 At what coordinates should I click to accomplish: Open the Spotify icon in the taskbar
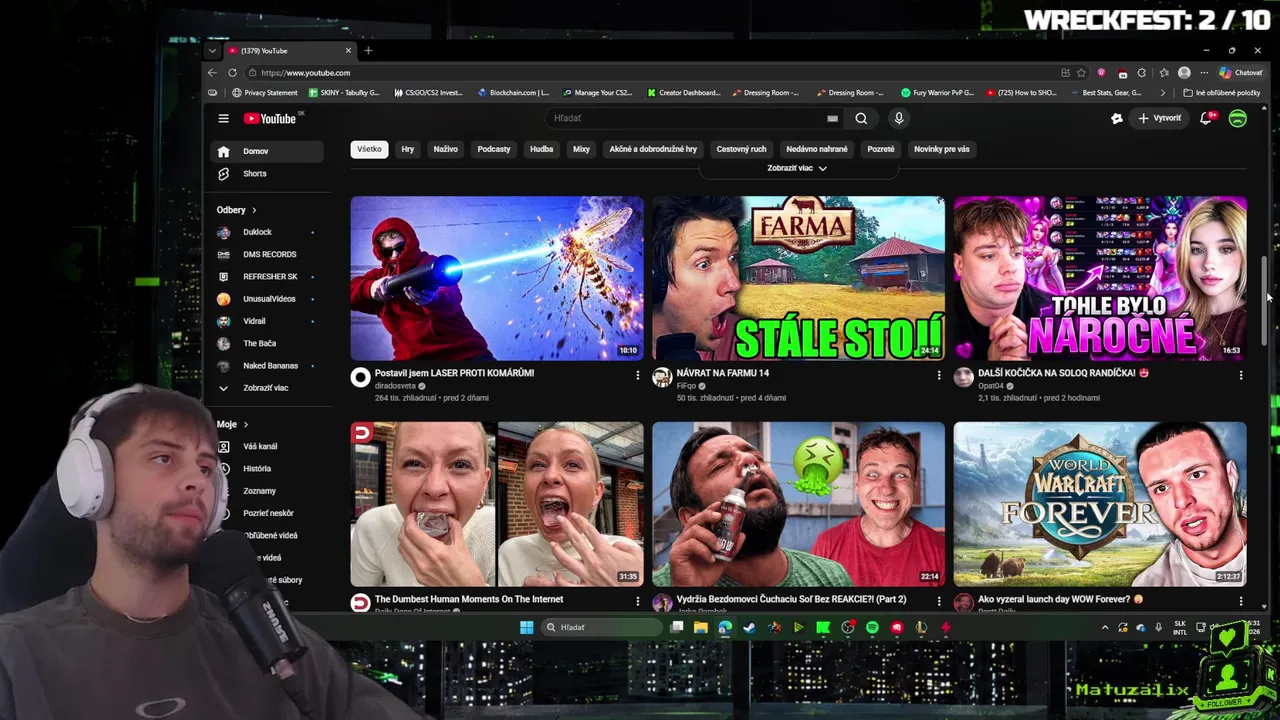872,628
